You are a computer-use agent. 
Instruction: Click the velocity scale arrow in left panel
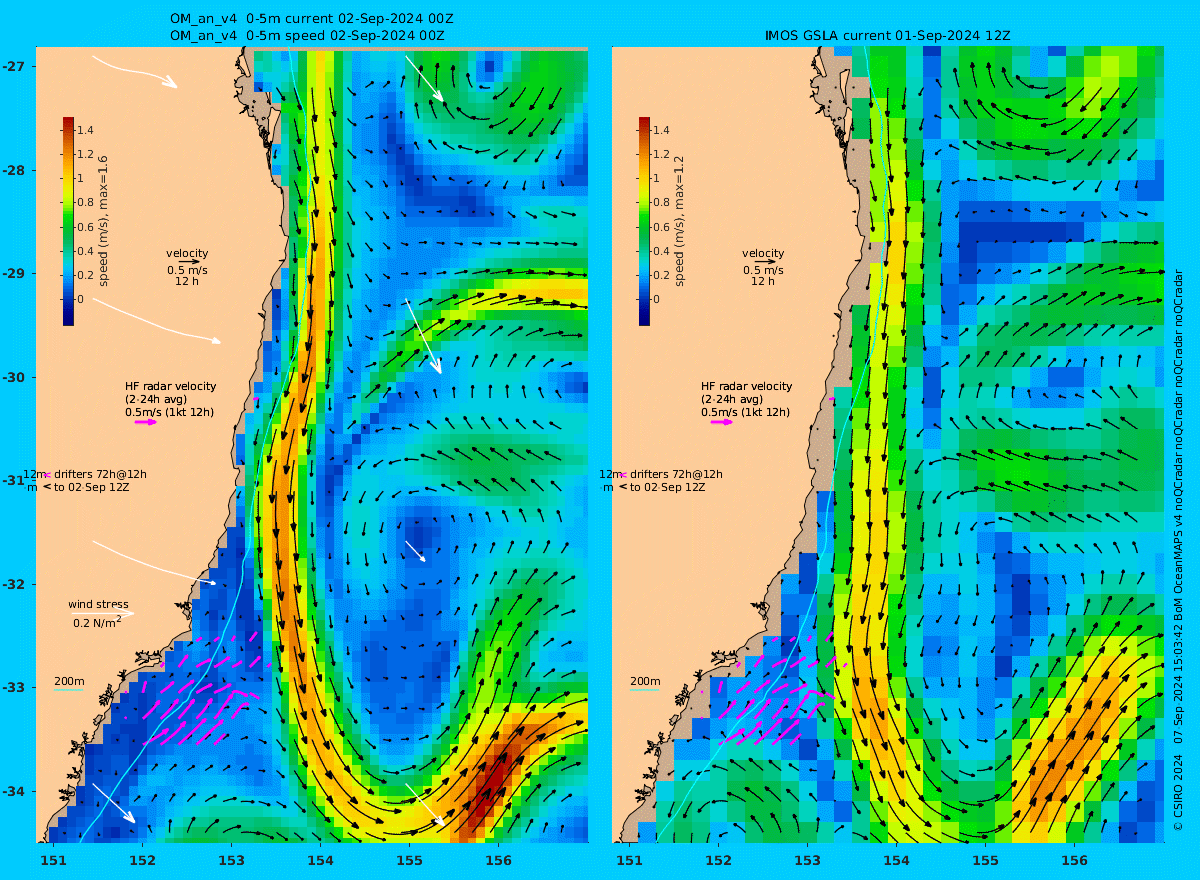point(189,262)
